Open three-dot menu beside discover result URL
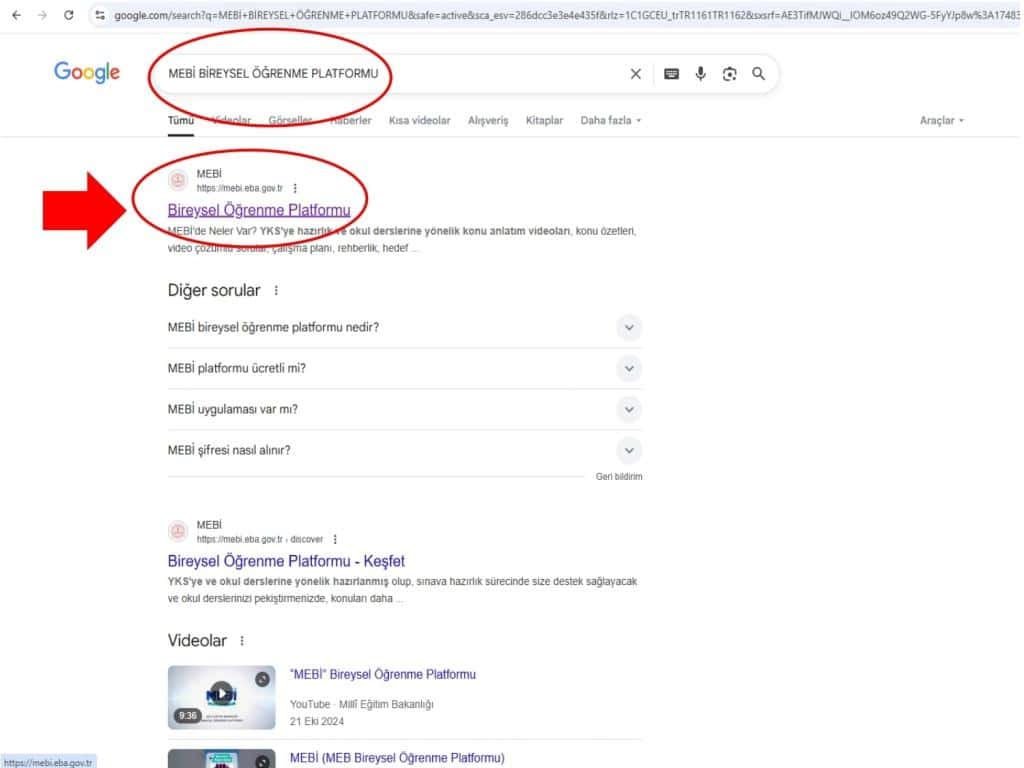 tap(335, 539)
